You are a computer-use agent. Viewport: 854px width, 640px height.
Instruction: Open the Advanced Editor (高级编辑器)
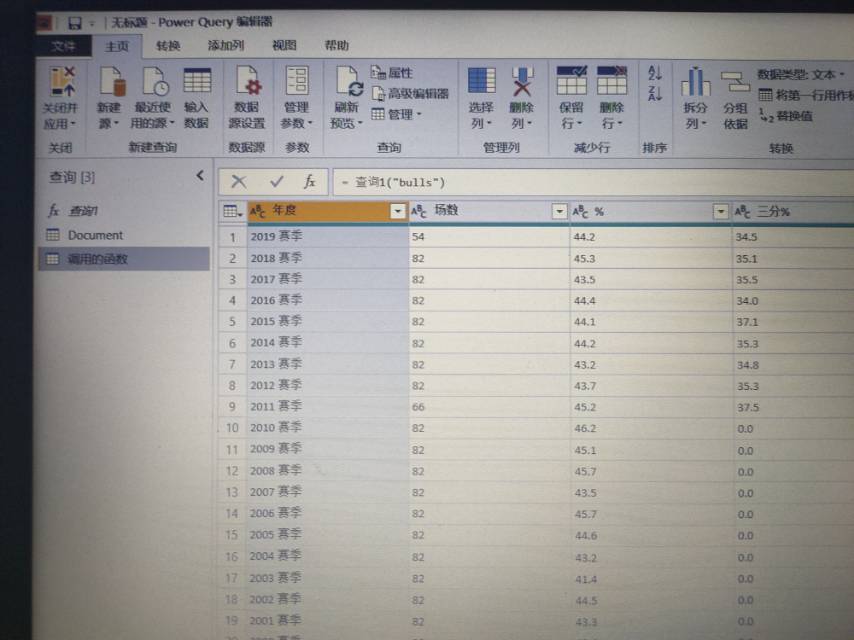(411, 94)
